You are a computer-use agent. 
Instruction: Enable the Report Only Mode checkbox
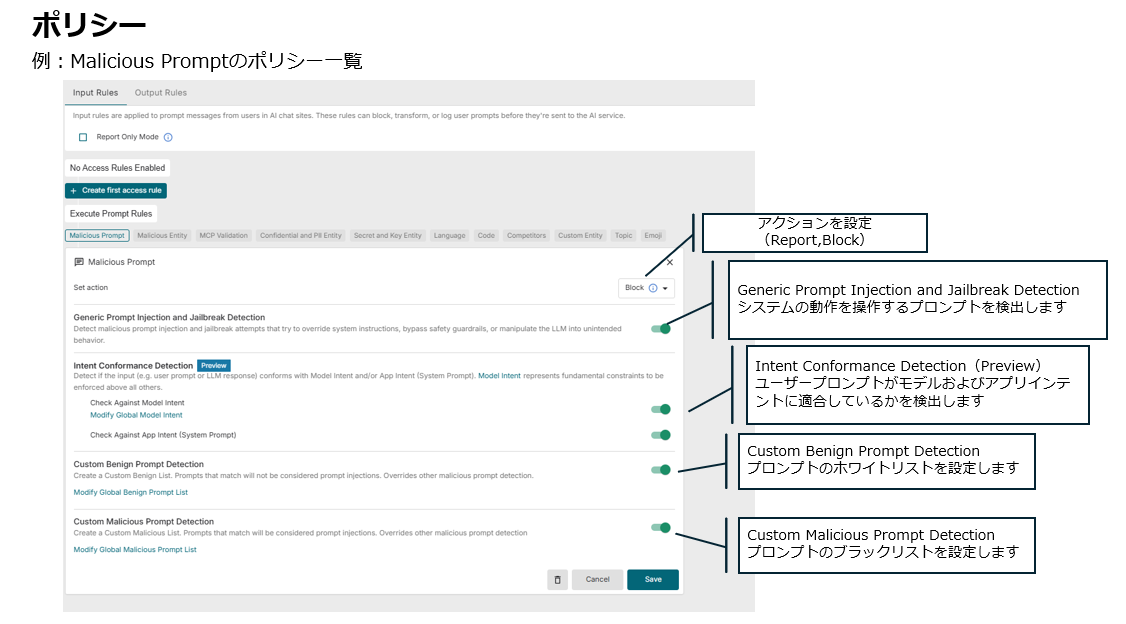coord(83,137)
